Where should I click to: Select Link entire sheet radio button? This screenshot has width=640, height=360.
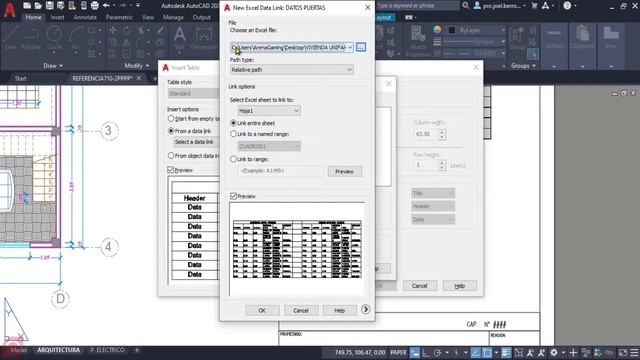point(233,123)
